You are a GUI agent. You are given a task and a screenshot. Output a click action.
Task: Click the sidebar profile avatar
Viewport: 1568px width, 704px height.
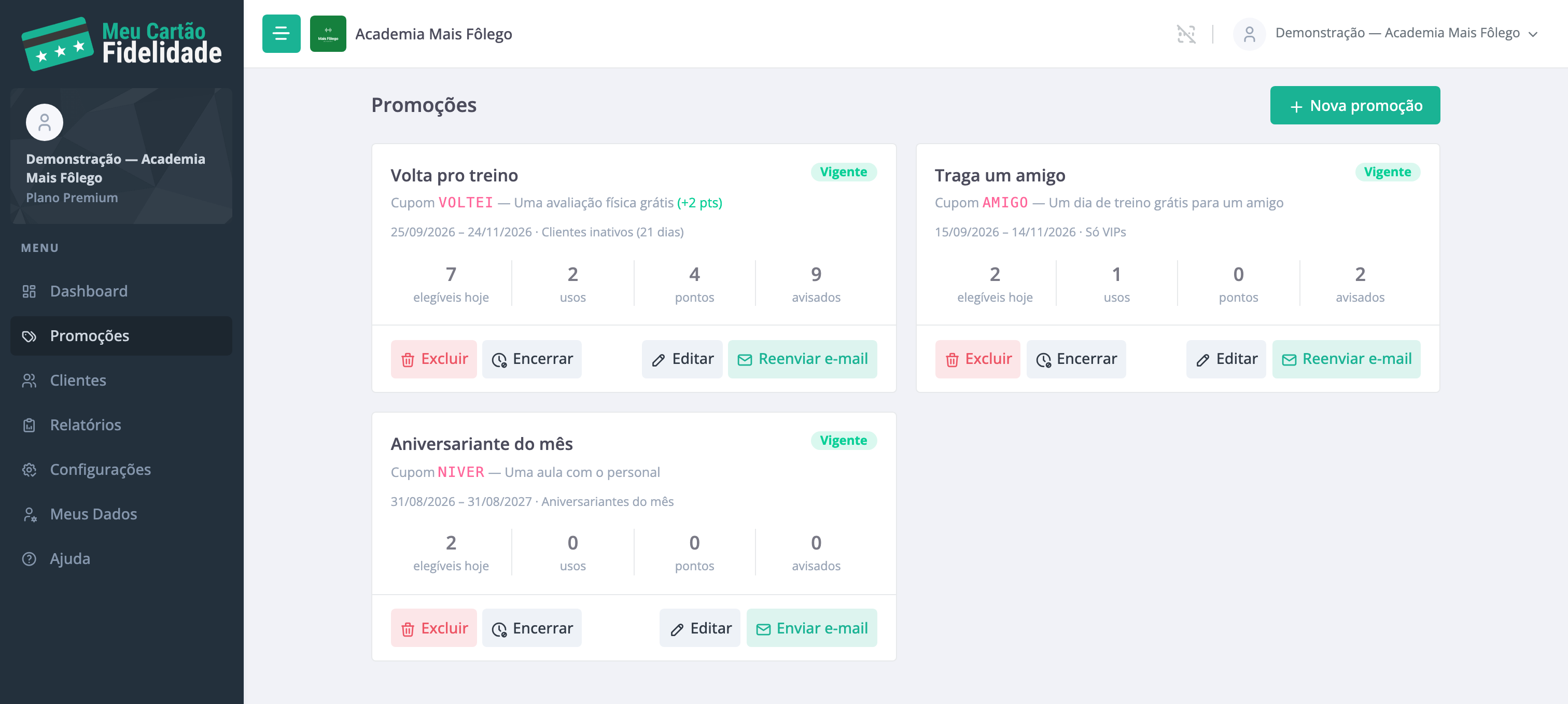(45, 122)
